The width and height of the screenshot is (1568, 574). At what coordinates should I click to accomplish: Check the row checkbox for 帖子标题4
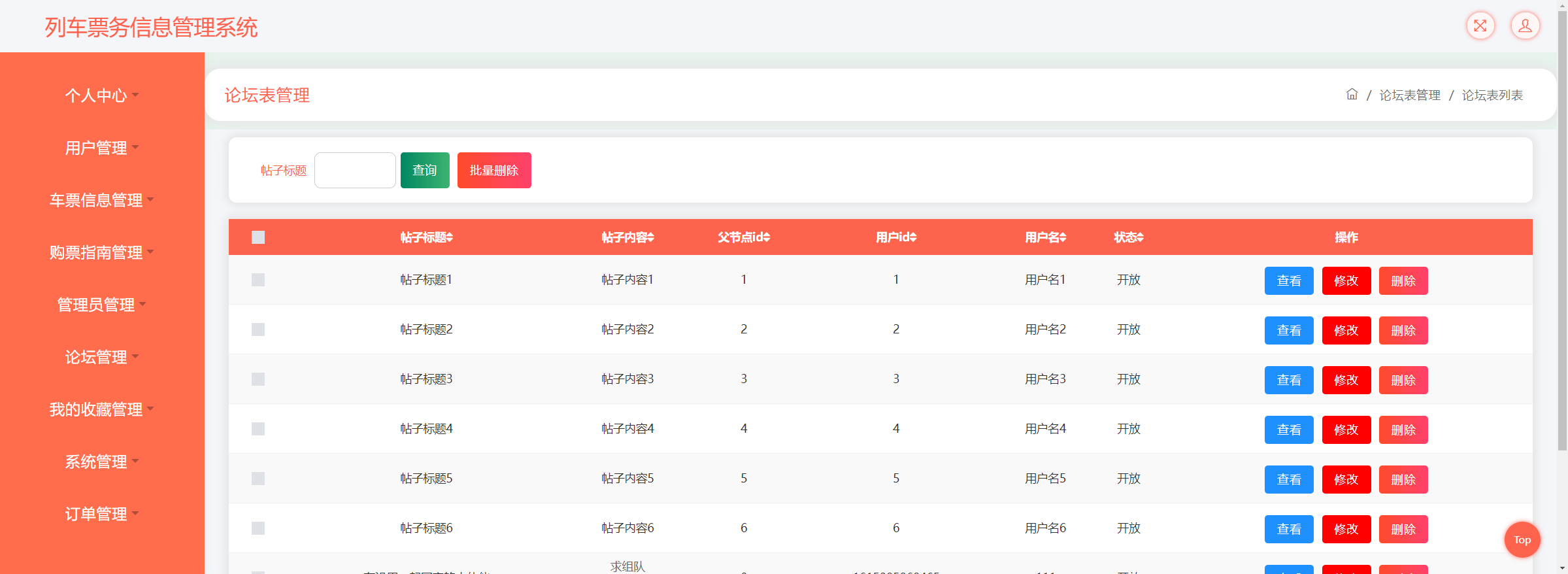click(258, 429)
